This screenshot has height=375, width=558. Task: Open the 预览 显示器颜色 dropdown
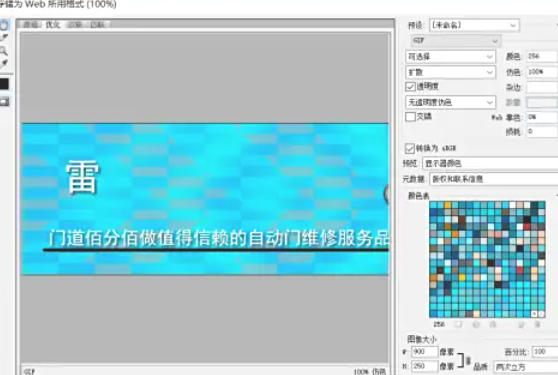click(490, 163)
